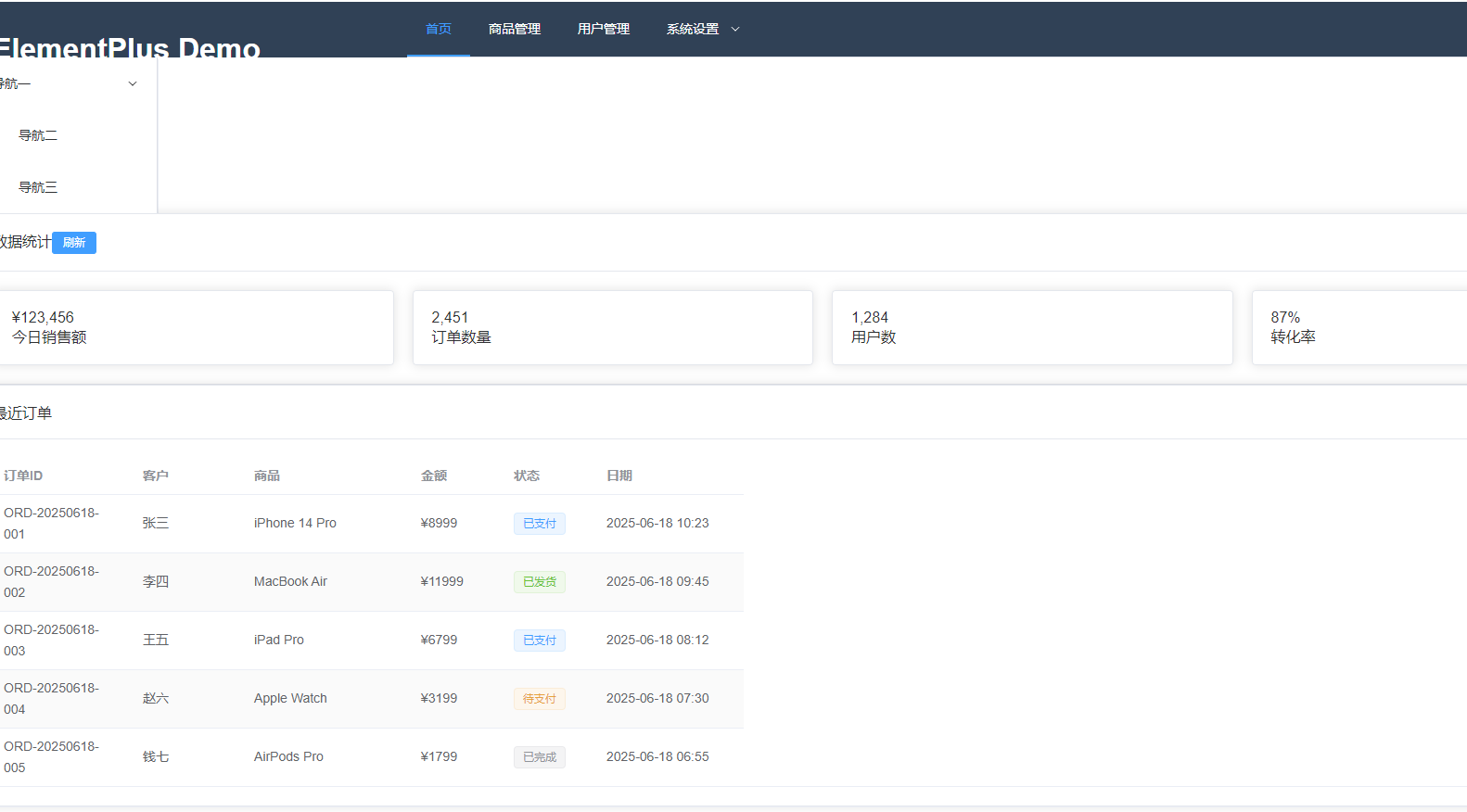Collapse the 导航一 sidebar submenu arrow

coord(133,83)
